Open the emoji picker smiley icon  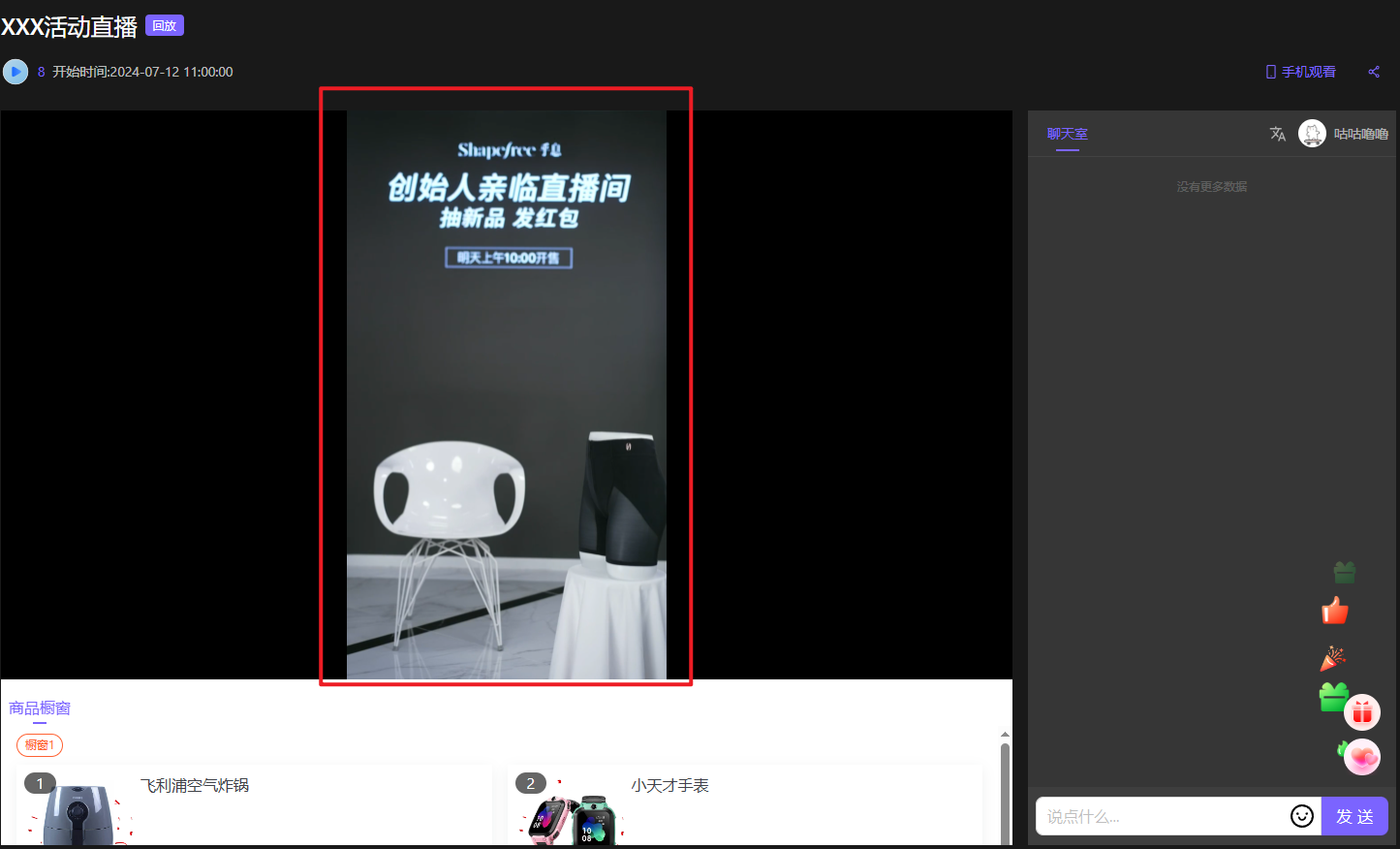(1302, 816)
